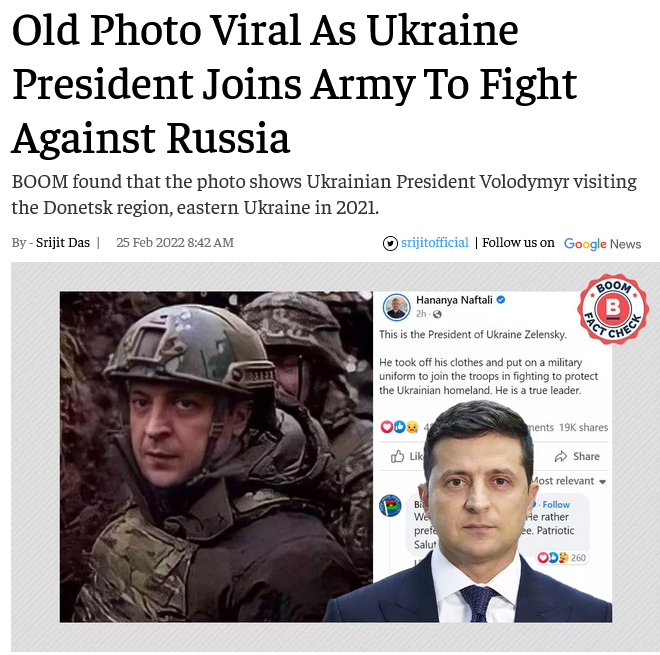Click the globe privacy icon by 2h
The image size is (660, 655).
[x=437, y=314]
